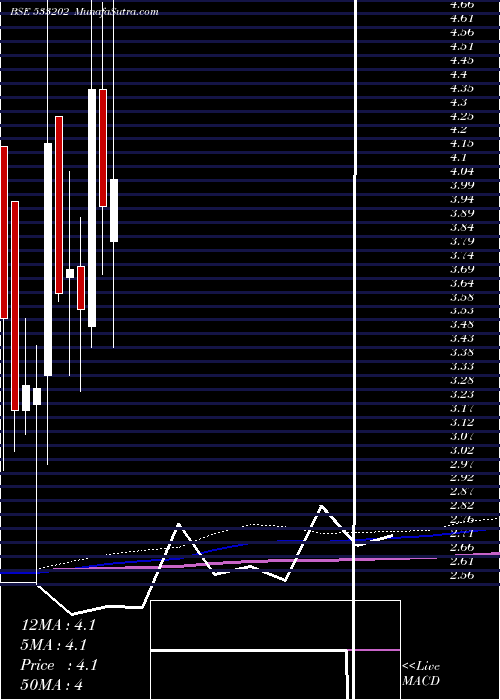This screenshot has height=700, width=500.
Task: Click the 4.15 price axis label
Action: tap(462, 144)
